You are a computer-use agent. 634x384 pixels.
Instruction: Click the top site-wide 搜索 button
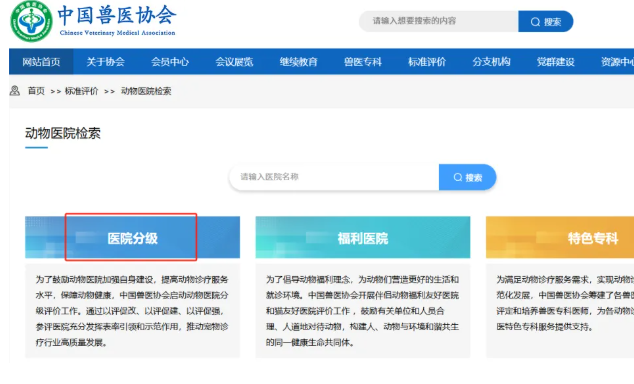[545, 21]
